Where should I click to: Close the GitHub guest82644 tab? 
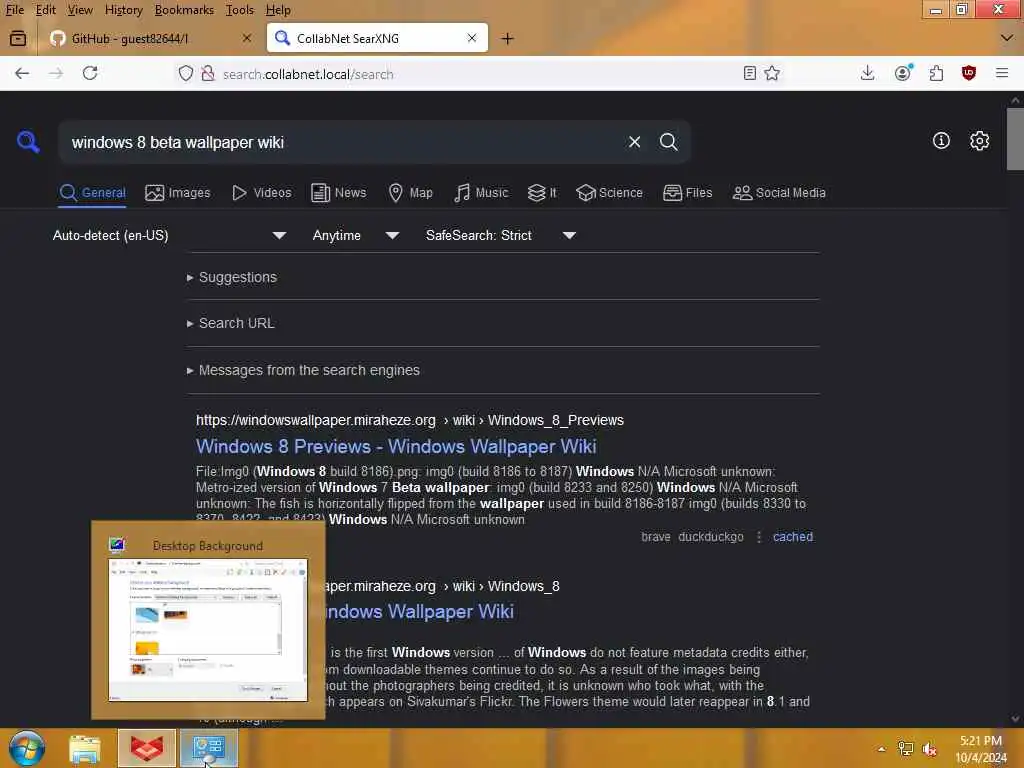click(x=246, y=38)
